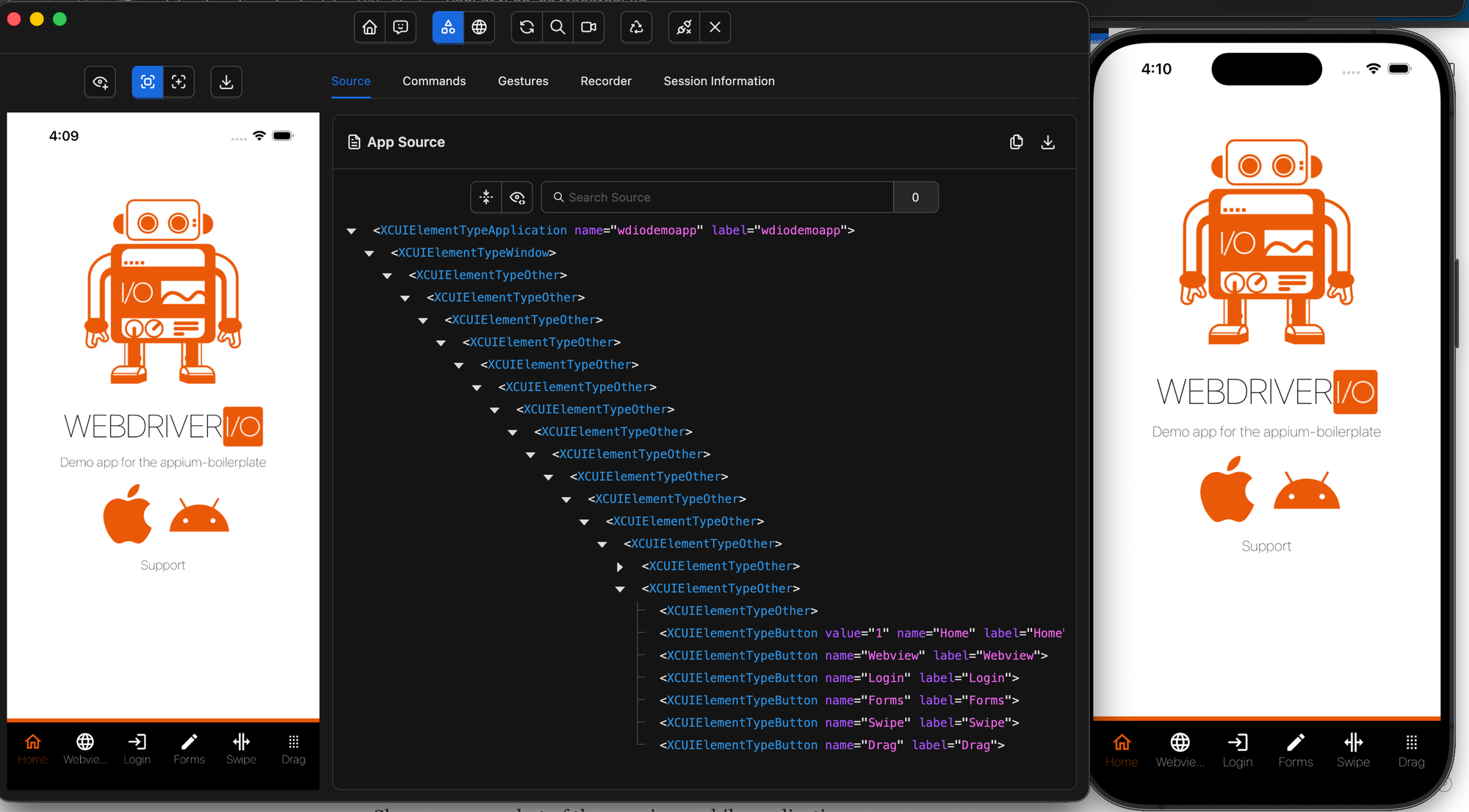Toggle element handles visibility eye icon
The width and height of the screenshot is (1469, 812).
pyautogui.click(x=101, y=81)
